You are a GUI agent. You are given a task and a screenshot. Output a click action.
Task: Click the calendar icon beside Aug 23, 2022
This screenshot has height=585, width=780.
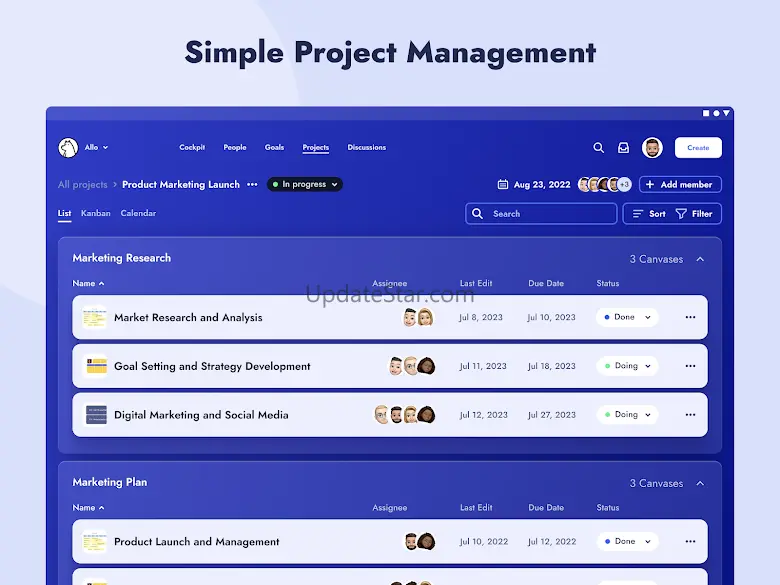coord(503,185)
